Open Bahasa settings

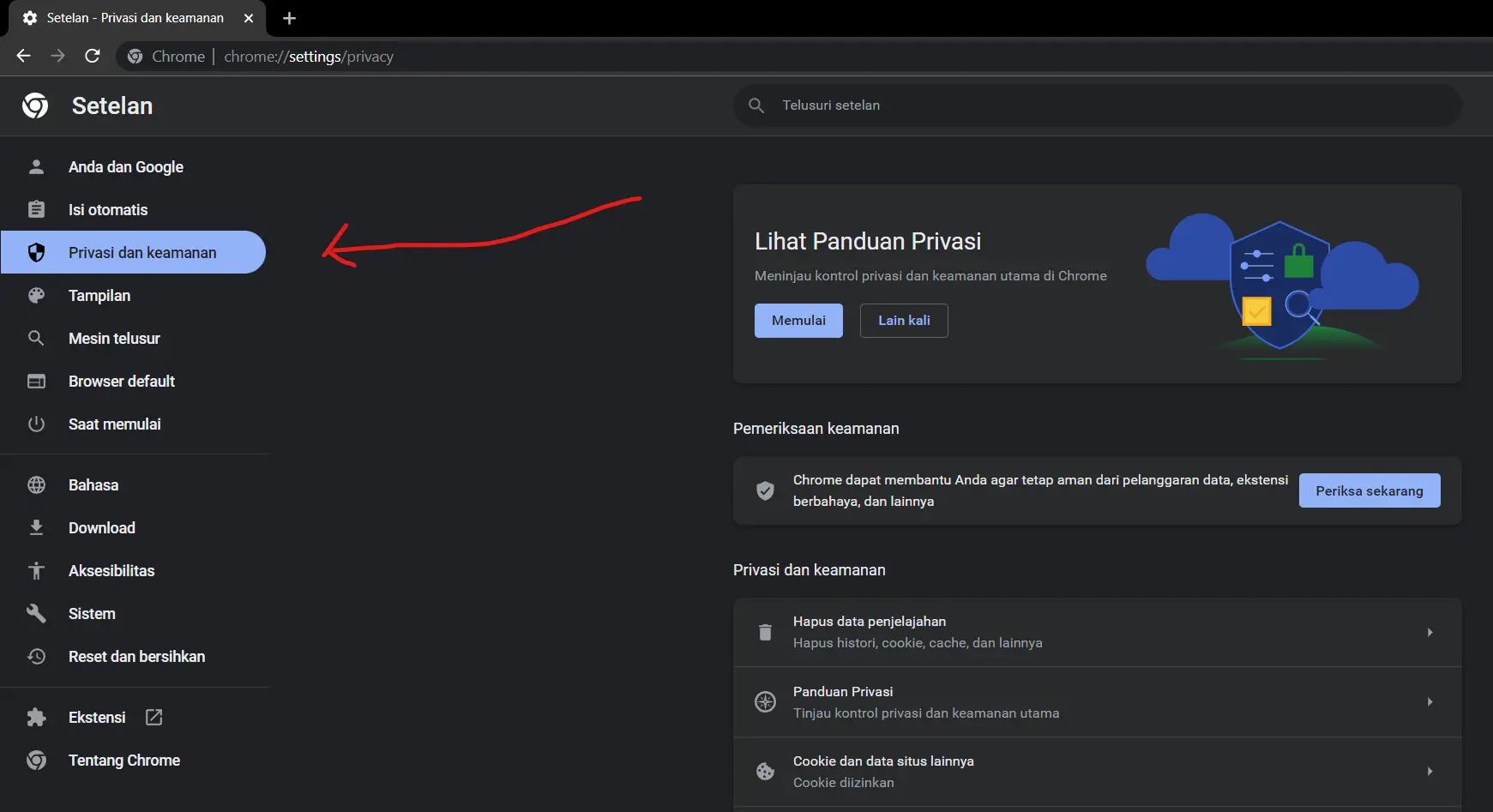(x=93, y=484)
